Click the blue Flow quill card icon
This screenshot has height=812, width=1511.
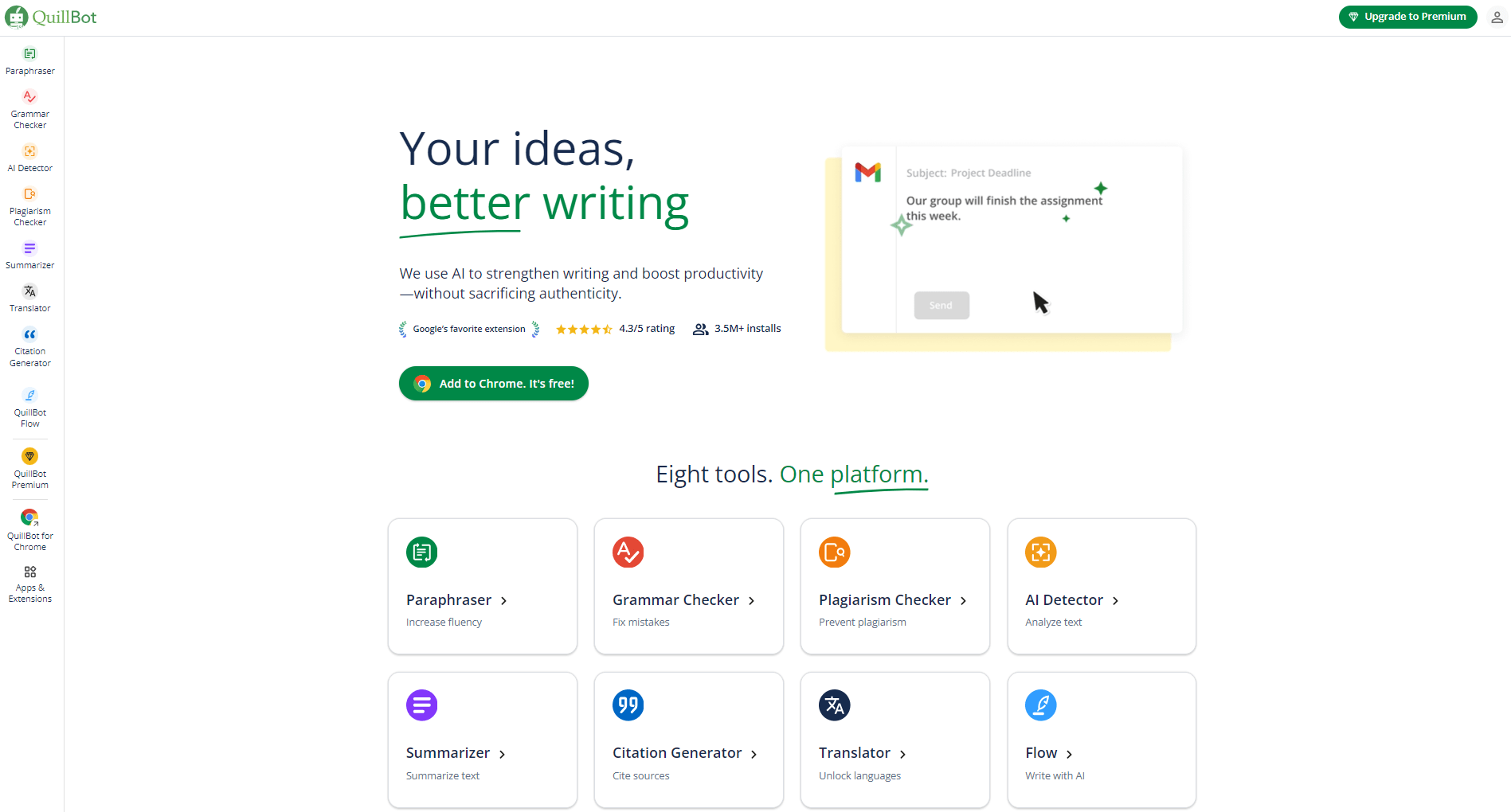coord(1040,705)
